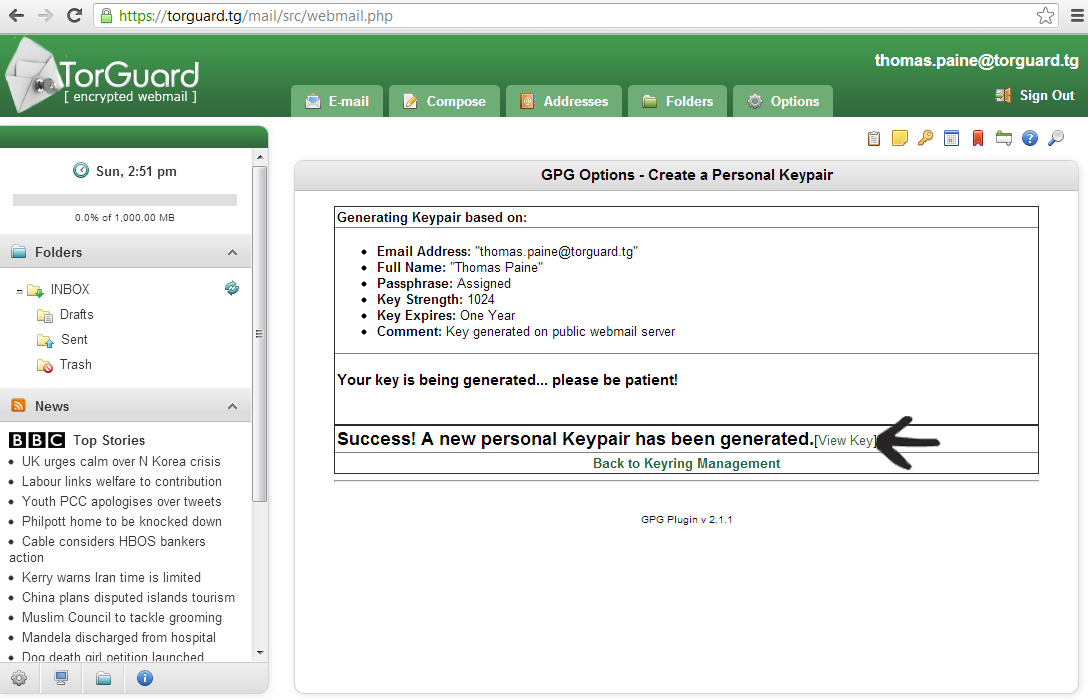Click the red bookmark icon

click(978, 139)
